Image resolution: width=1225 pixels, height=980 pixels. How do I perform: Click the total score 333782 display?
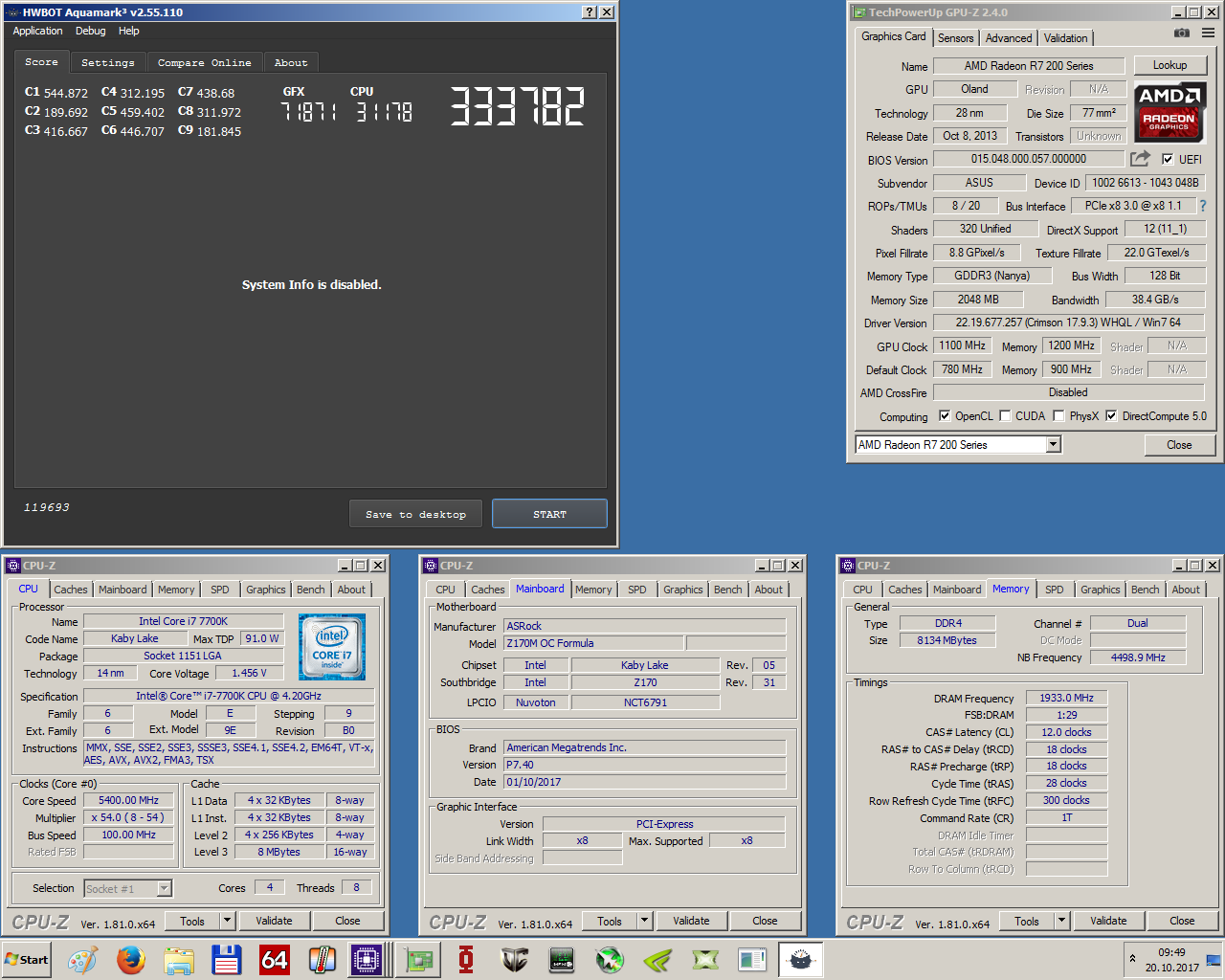click(x=517, y=106)
